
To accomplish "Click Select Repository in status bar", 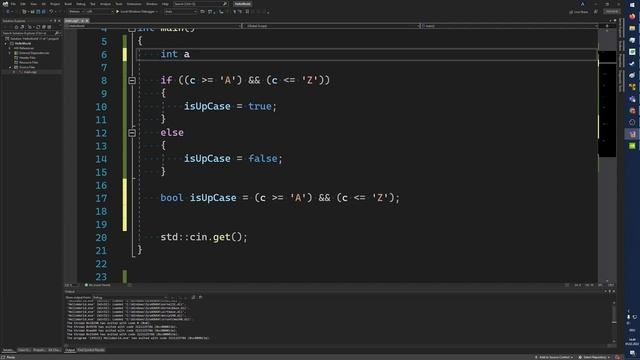I will [595, 357].
